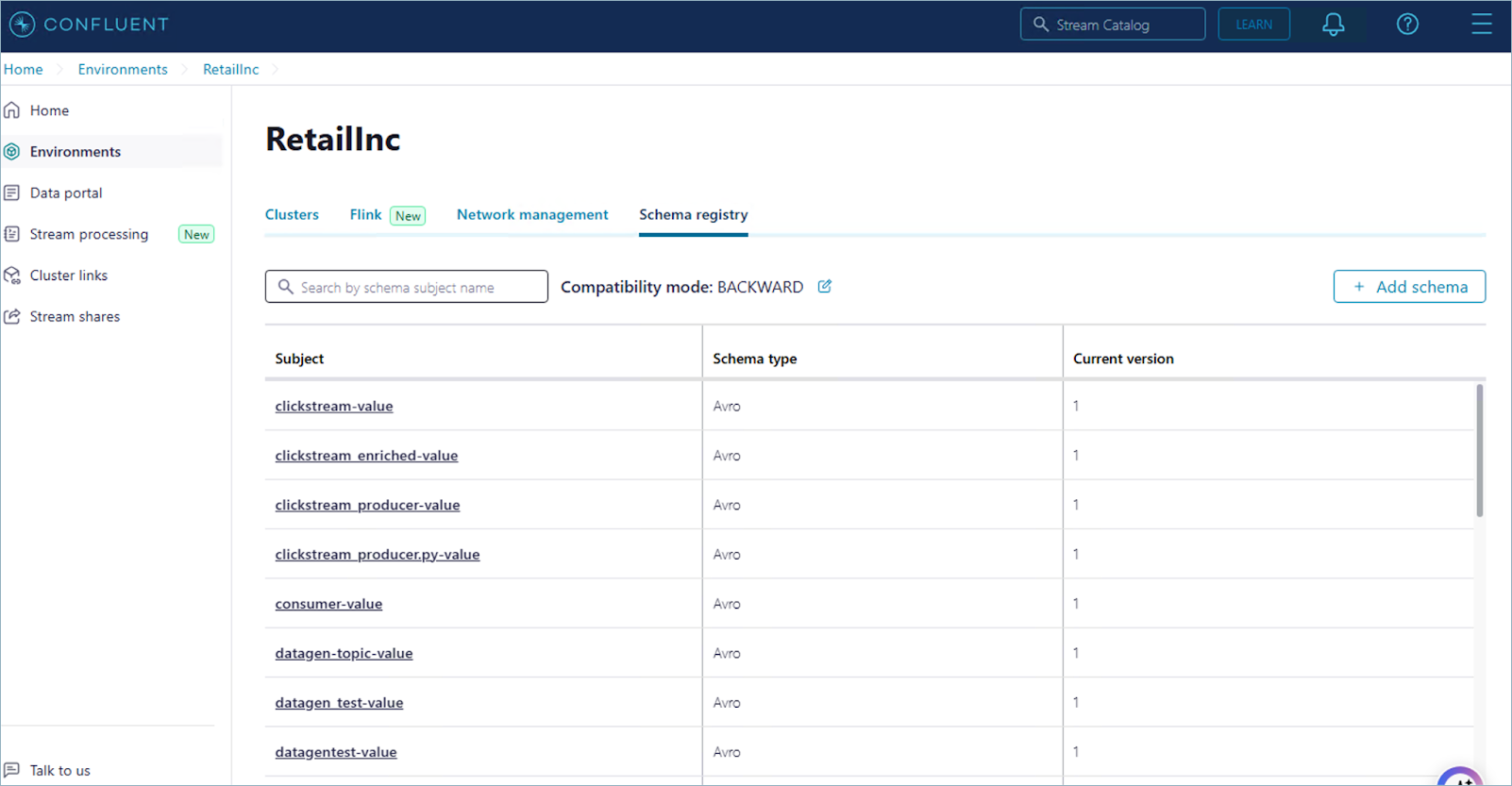Image resolution: width=1512 pixels, height=786 pixels.
Task: Click the Environments icon in sidebar
Action: [12, 152]
